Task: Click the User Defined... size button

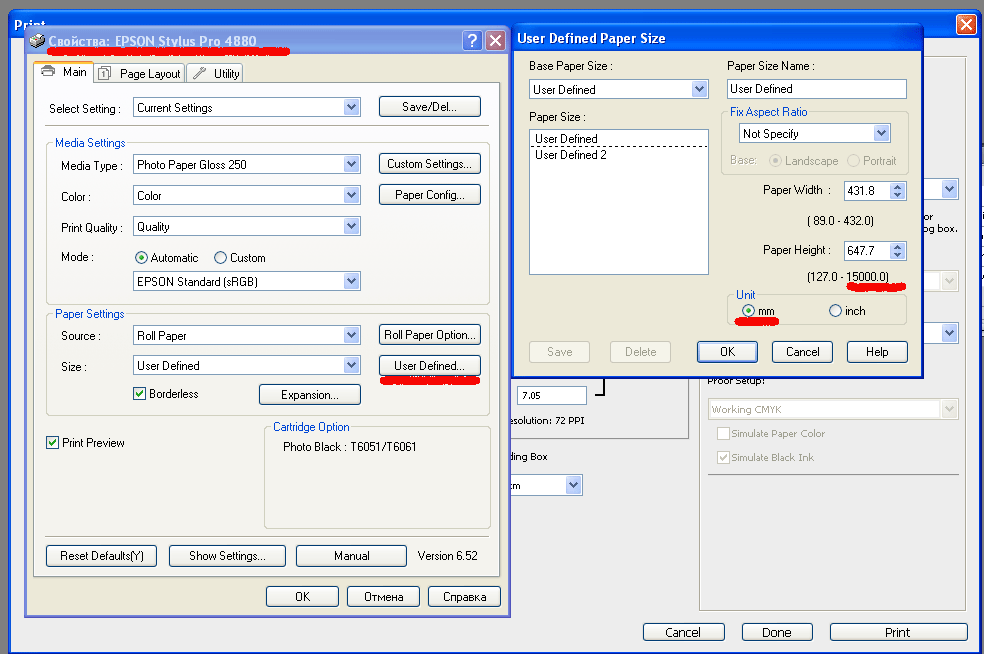Action: tap(430, 365)
